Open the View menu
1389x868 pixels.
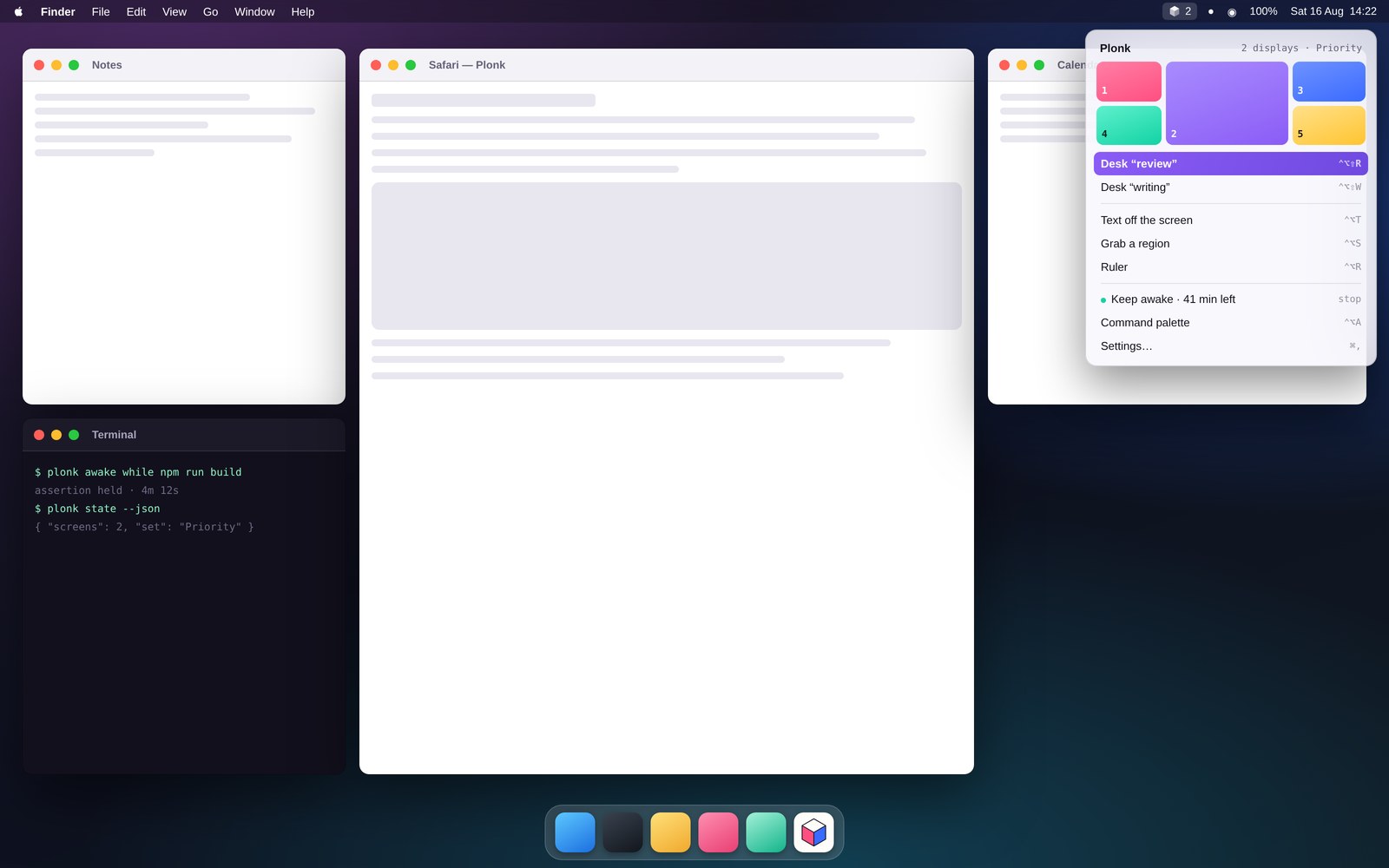coord(174,11)
